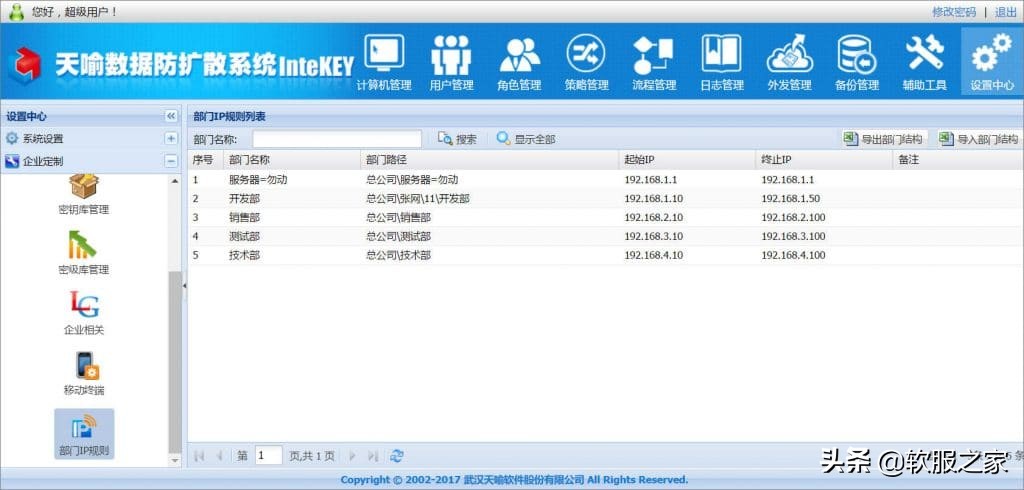Sort by 终止IP column header

(x=824, y=159)
